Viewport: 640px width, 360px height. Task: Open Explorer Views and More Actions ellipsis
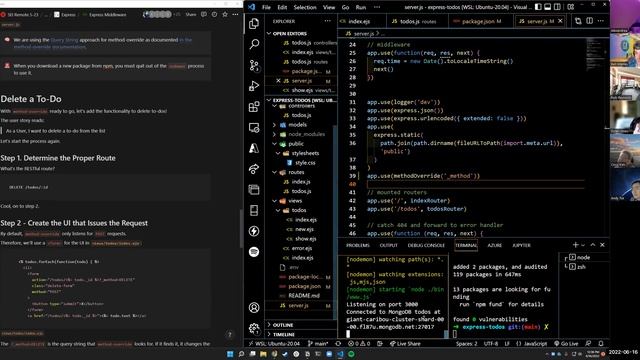(328, 21)
